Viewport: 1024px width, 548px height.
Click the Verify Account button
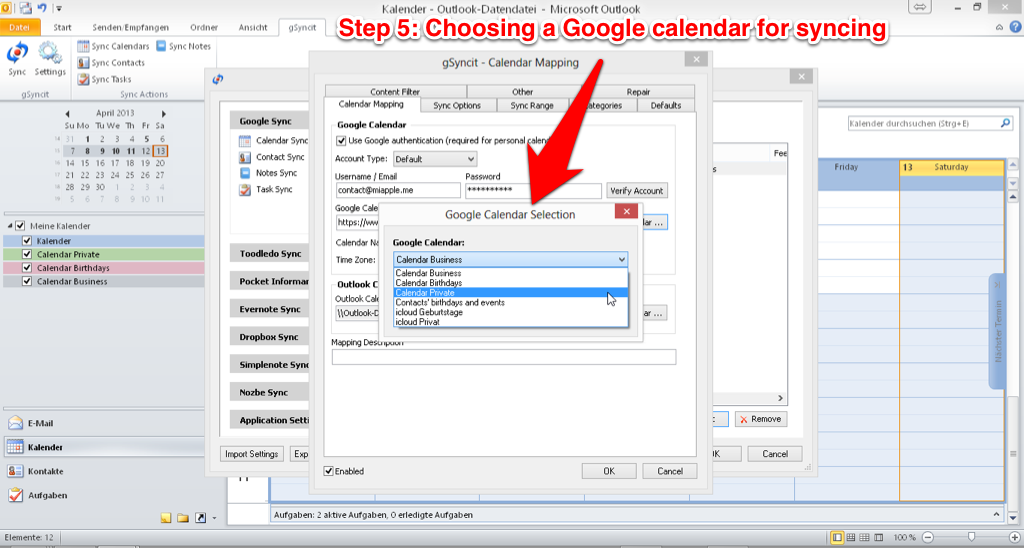click(x=637, y=191)
